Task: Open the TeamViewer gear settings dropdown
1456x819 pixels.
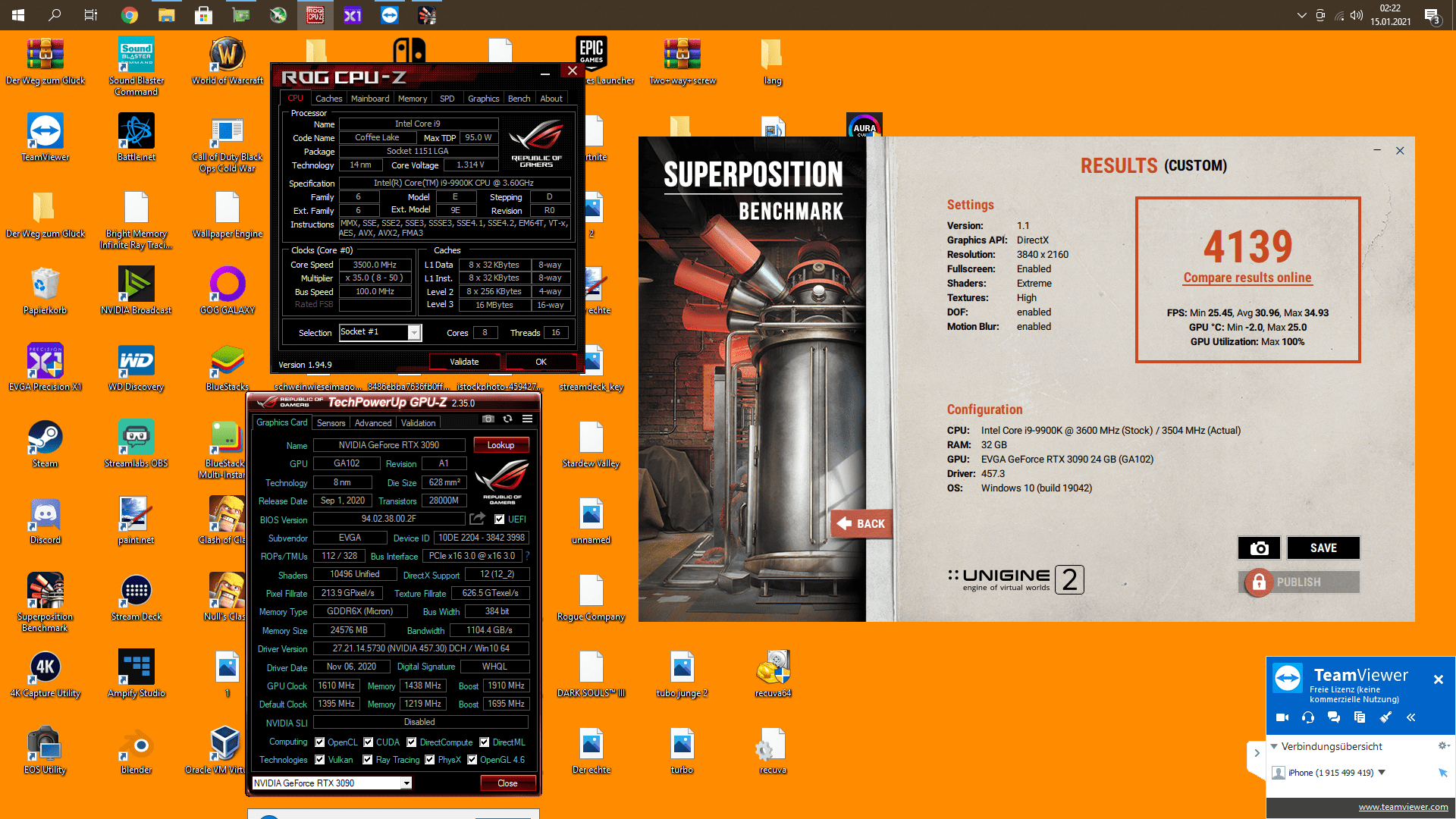Action: pyautogui.click(x=1444, y=746)
